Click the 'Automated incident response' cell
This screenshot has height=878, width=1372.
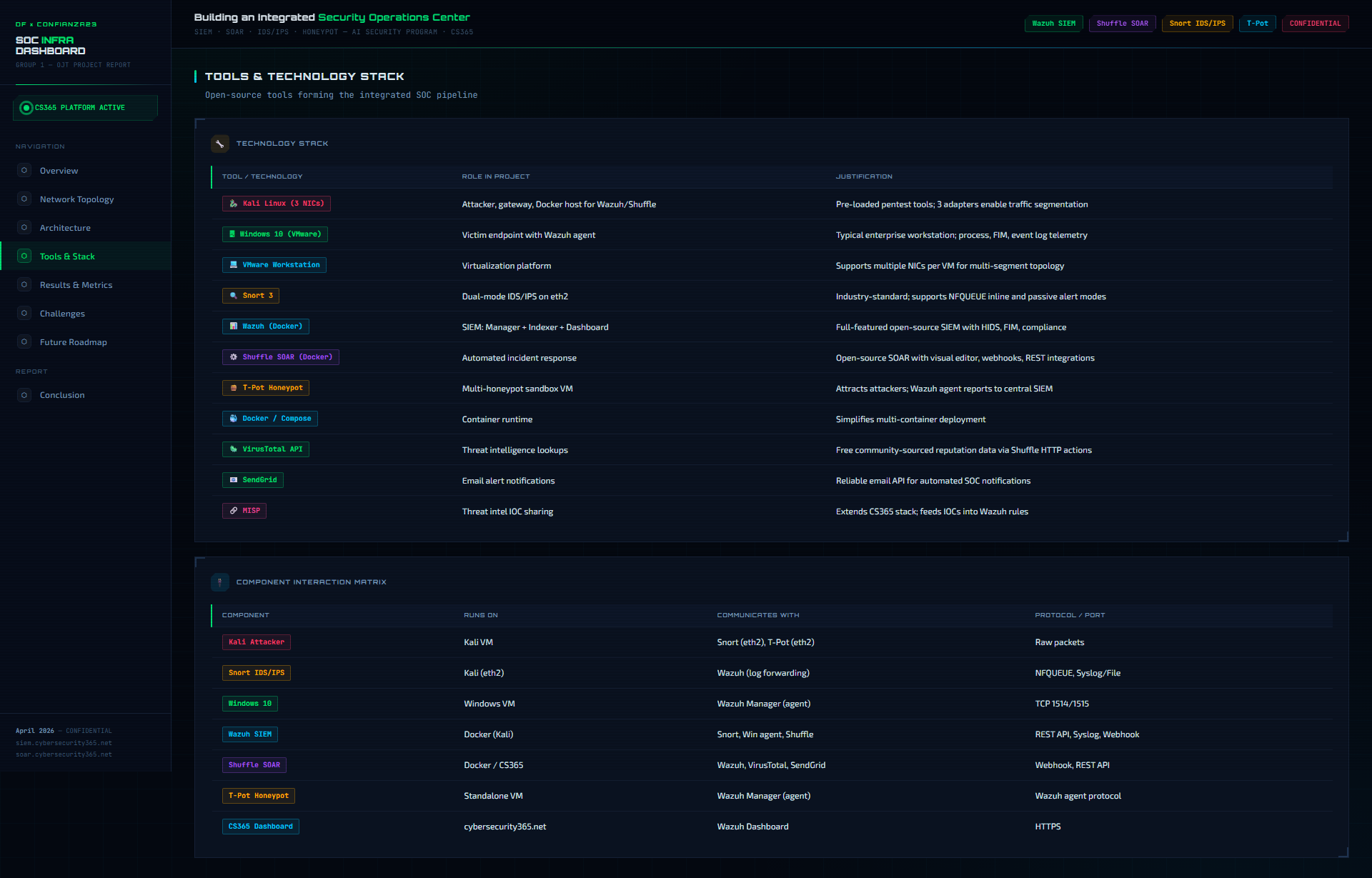pos(520,358)
